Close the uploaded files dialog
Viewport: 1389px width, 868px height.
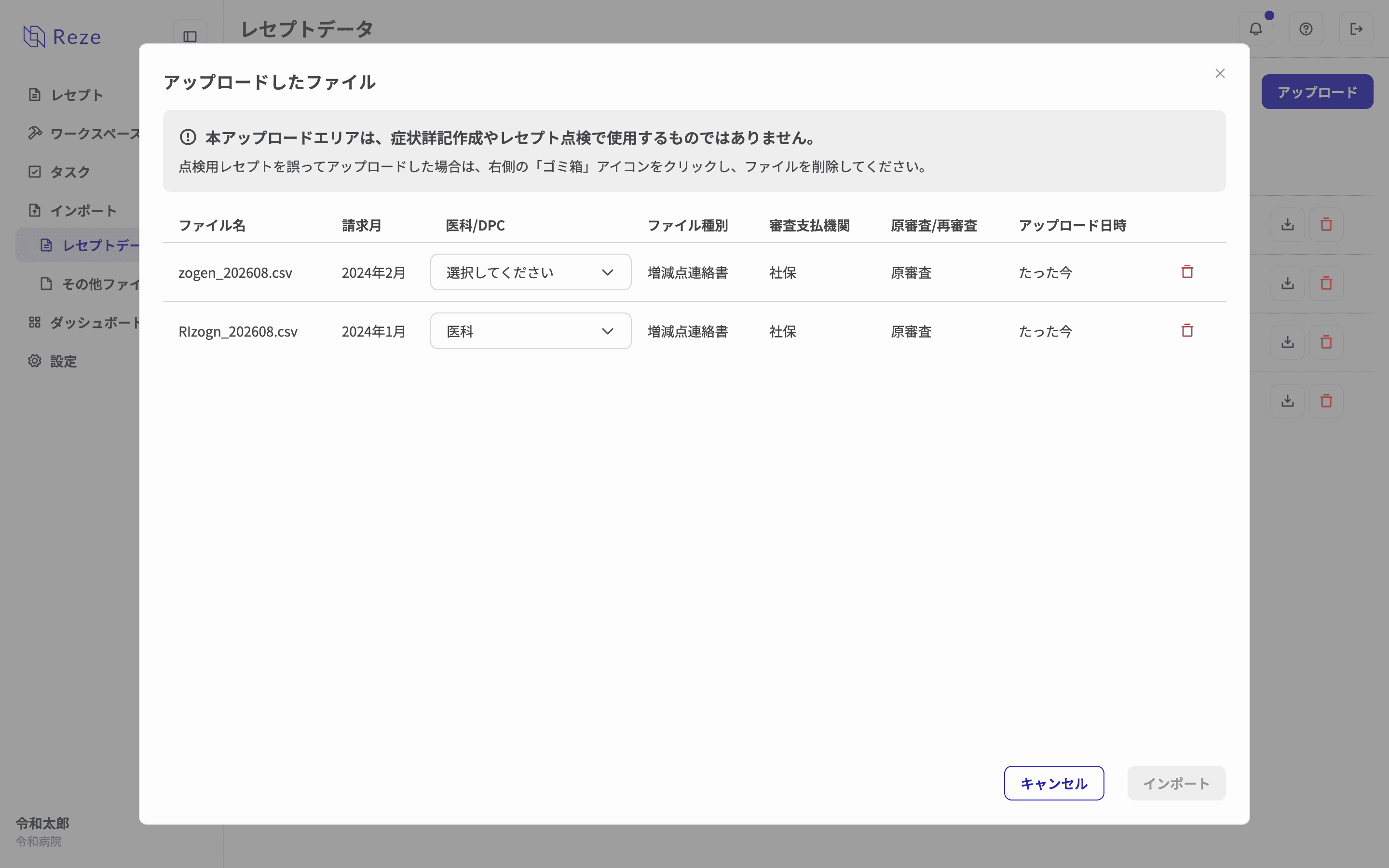coord(1220,73)
